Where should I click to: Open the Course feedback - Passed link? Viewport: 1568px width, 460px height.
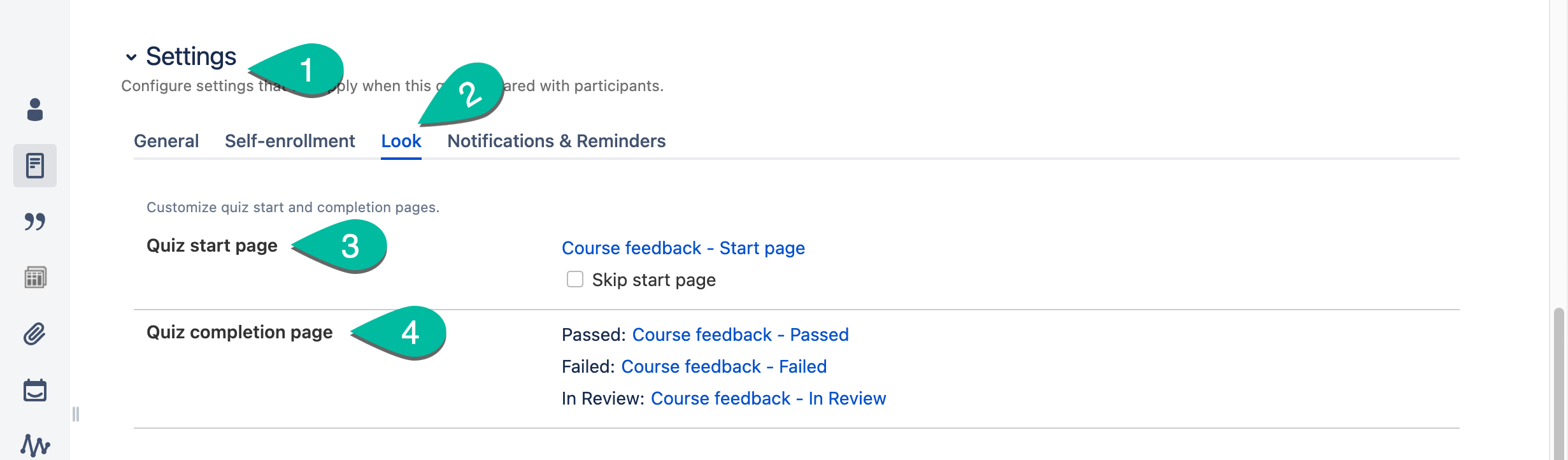tap(741, 334)
